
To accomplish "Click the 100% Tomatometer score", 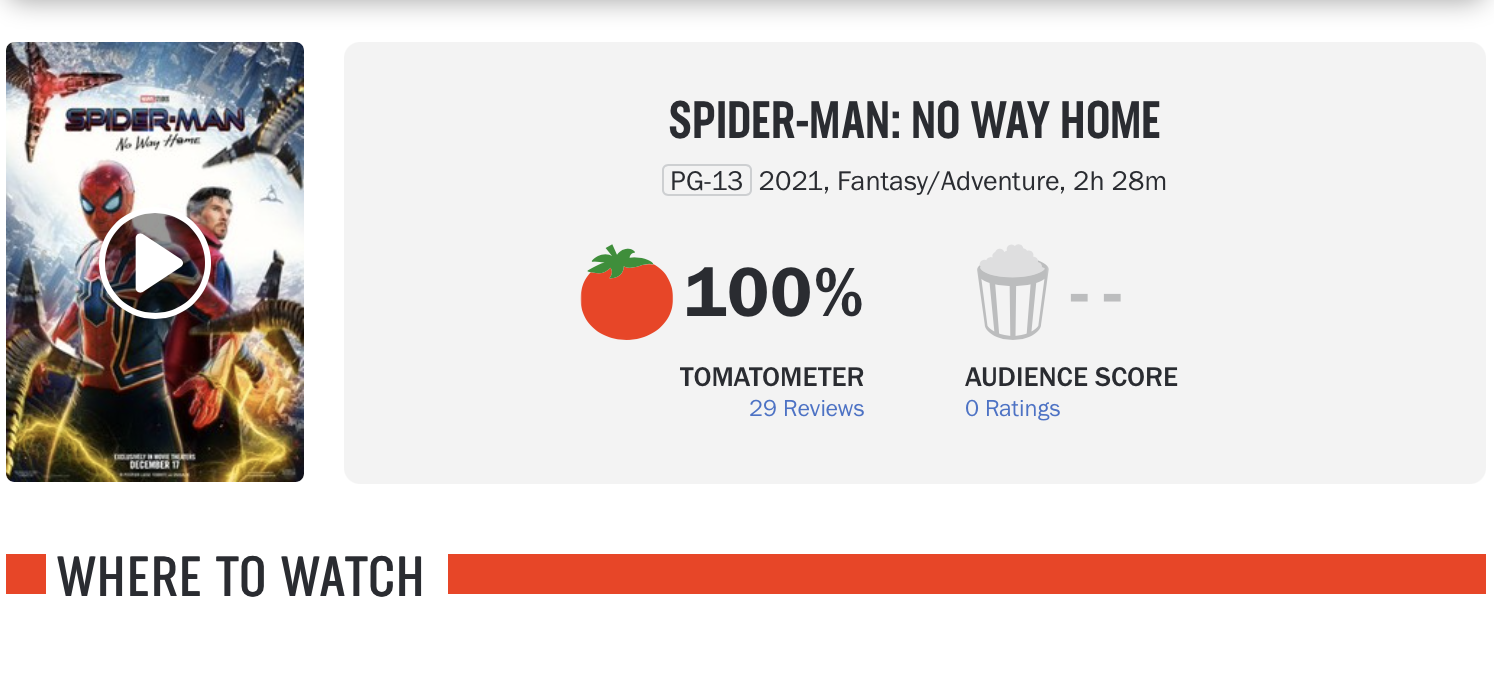I will click(775, 295).
